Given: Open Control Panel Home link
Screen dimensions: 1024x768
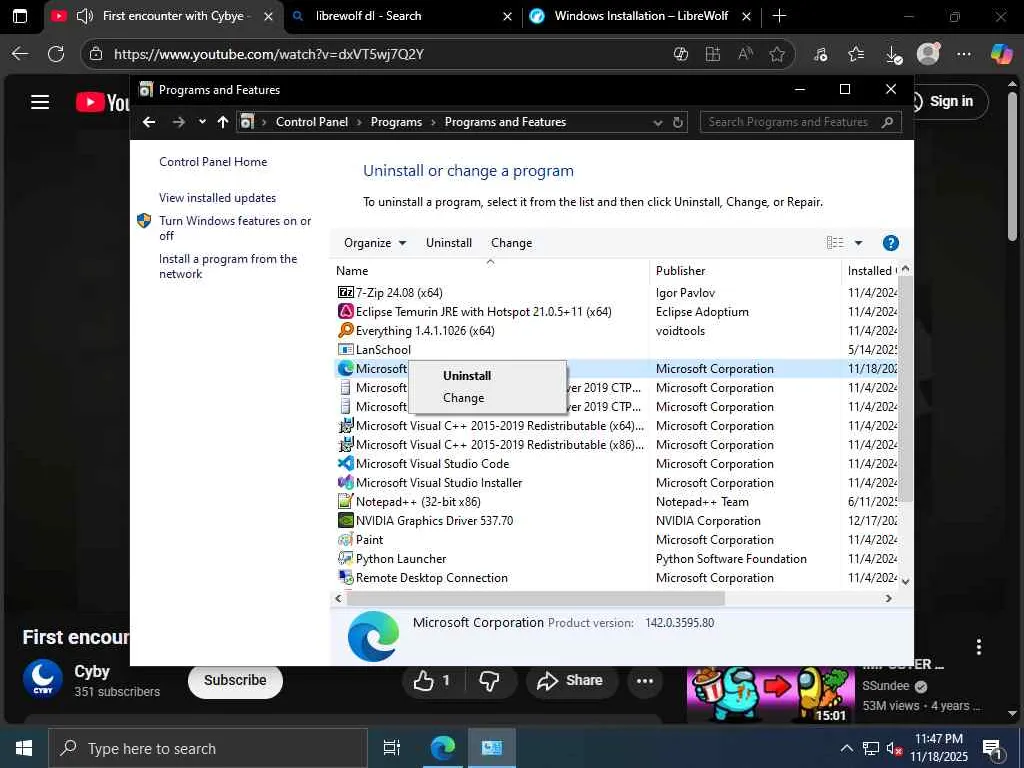Looking at the screenshot, I should [x=213, y=162].
